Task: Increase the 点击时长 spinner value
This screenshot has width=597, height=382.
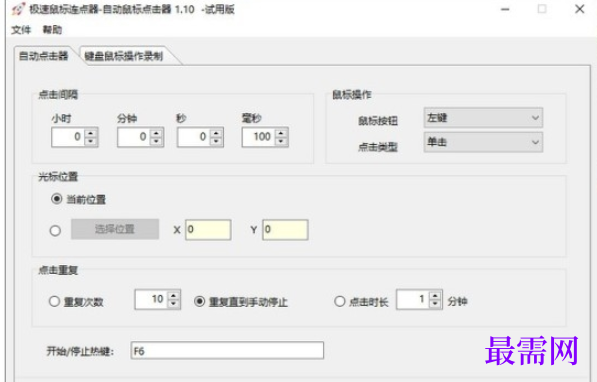Action: click(x=435, y=295)
